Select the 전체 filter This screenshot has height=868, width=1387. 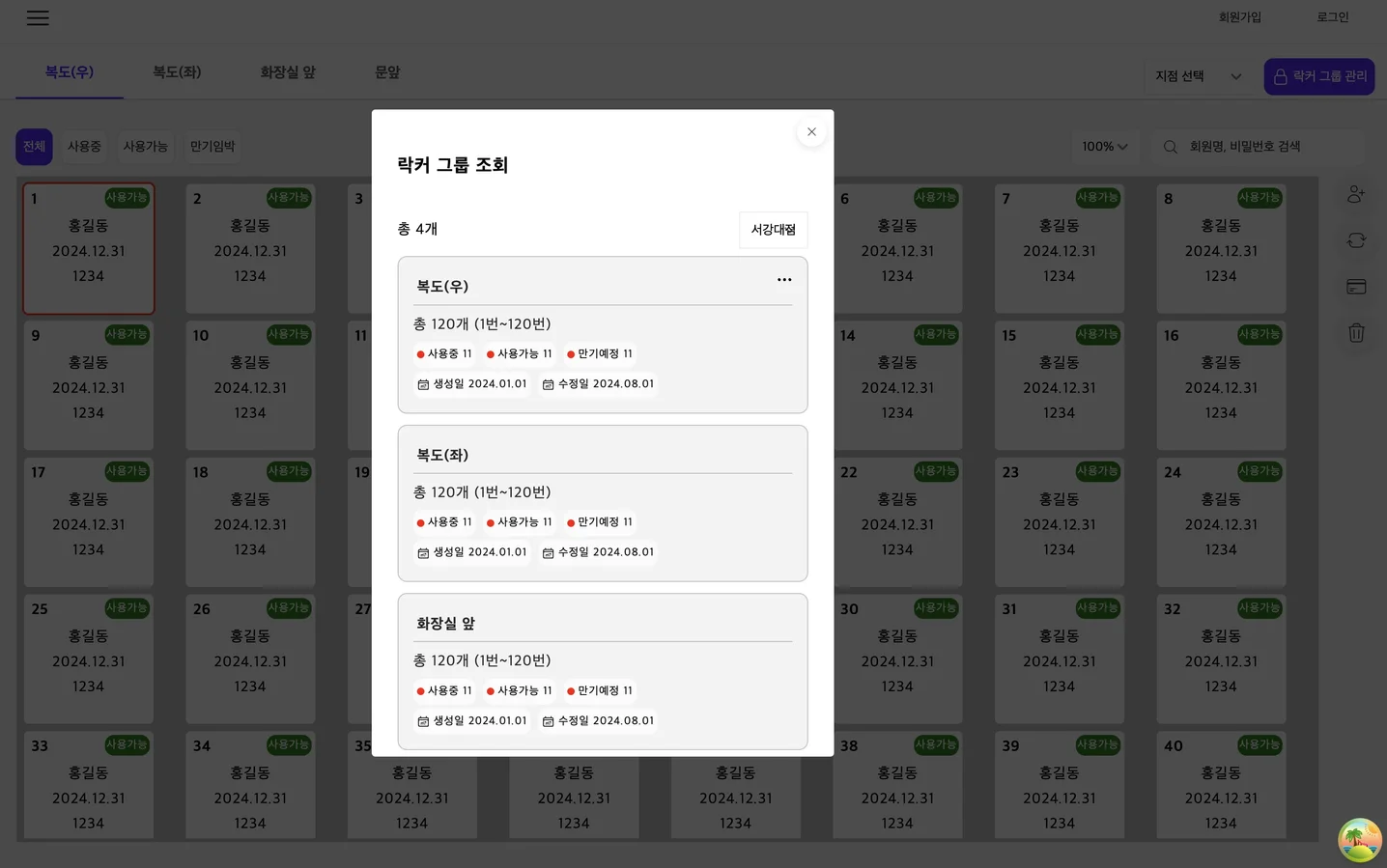tap(34, 147)
